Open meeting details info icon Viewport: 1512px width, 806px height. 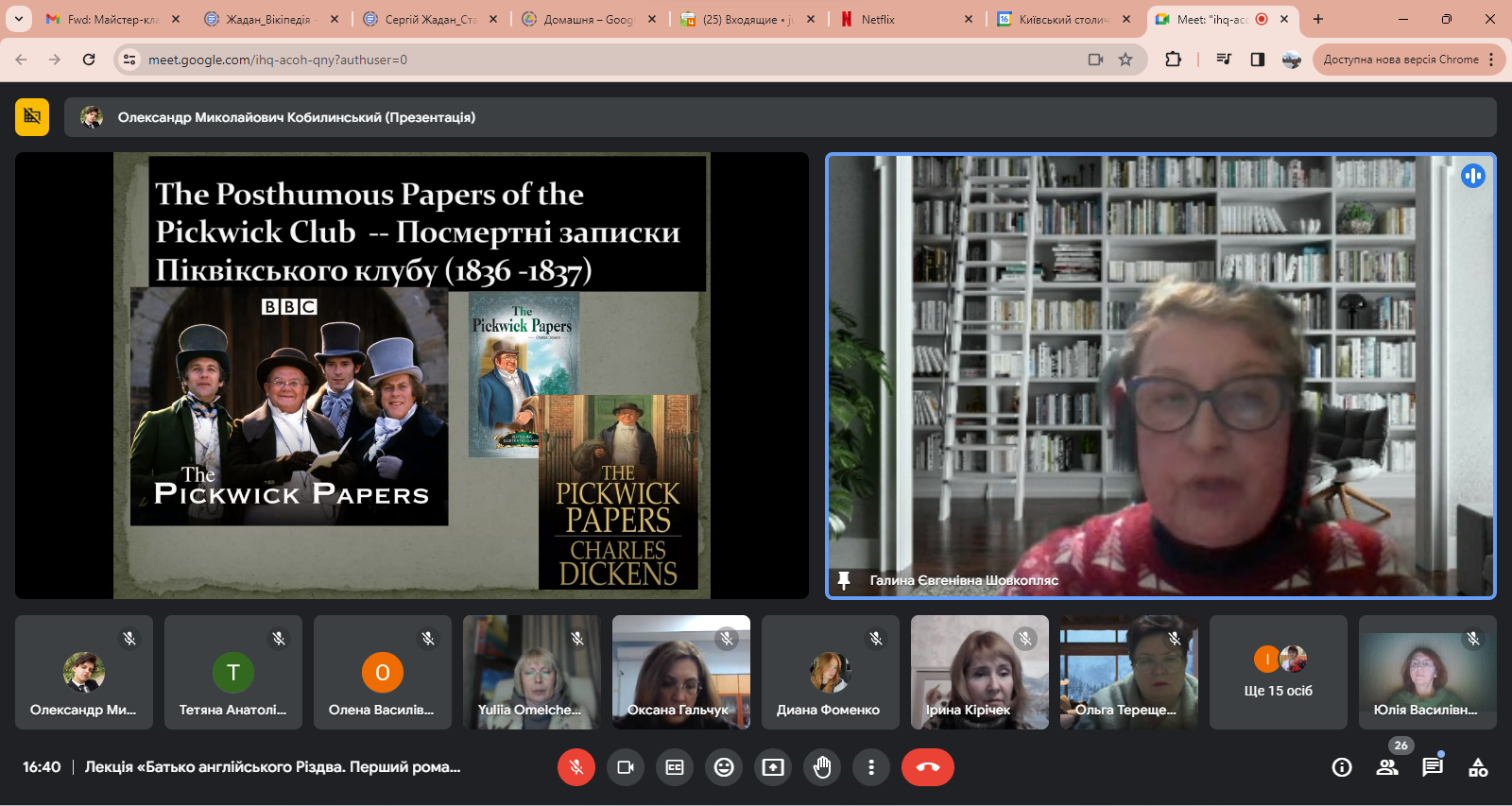tap(1342, 767)
